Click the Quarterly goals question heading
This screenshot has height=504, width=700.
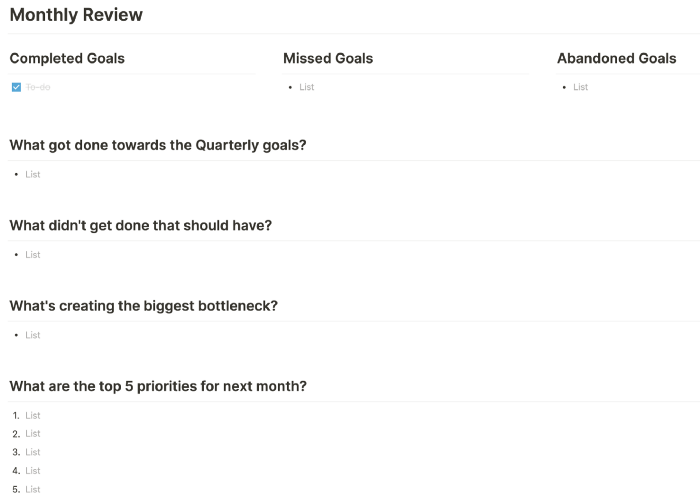point(158,145)
